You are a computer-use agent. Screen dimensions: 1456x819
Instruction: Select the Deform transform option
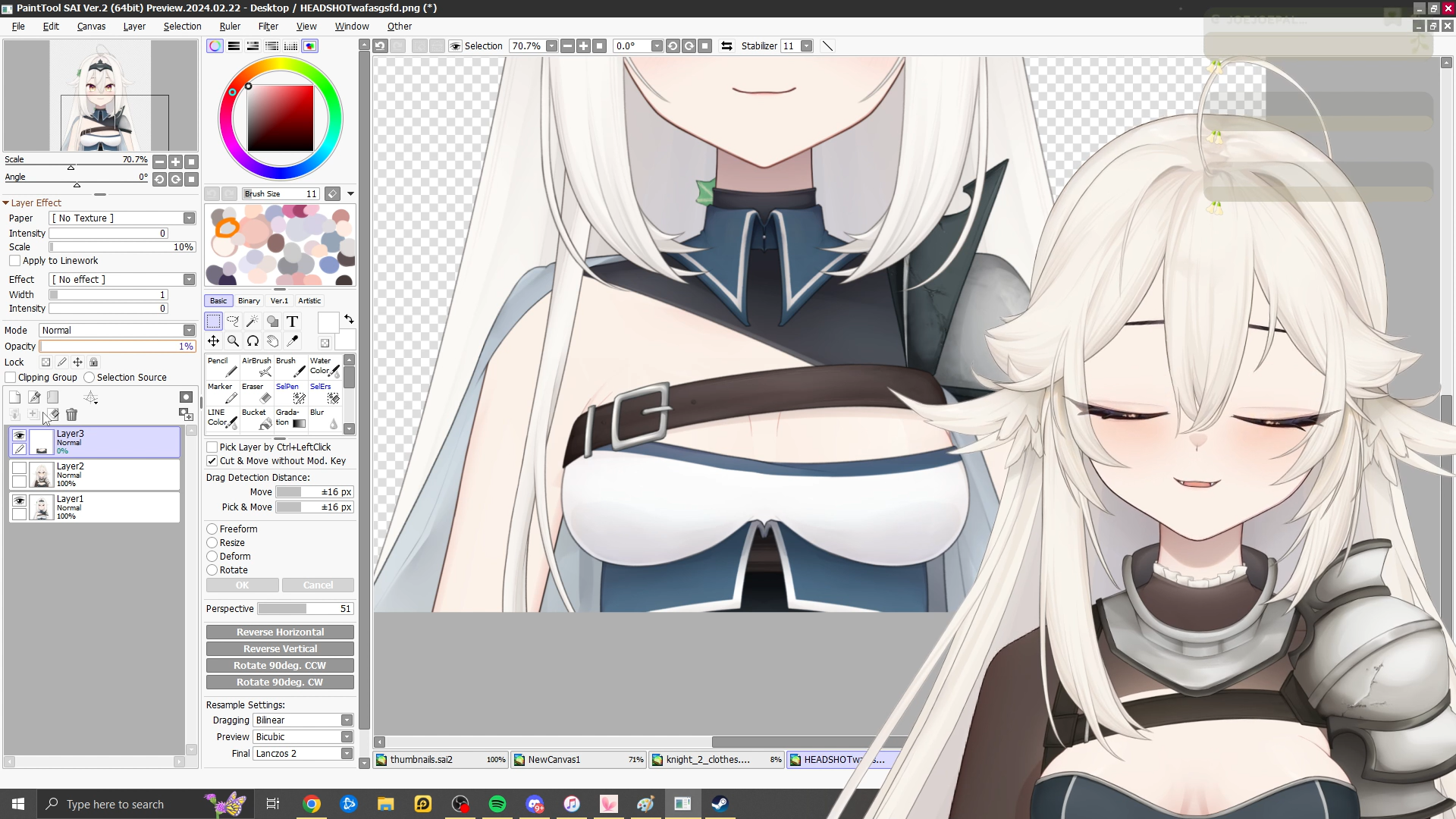coord(212,557)
